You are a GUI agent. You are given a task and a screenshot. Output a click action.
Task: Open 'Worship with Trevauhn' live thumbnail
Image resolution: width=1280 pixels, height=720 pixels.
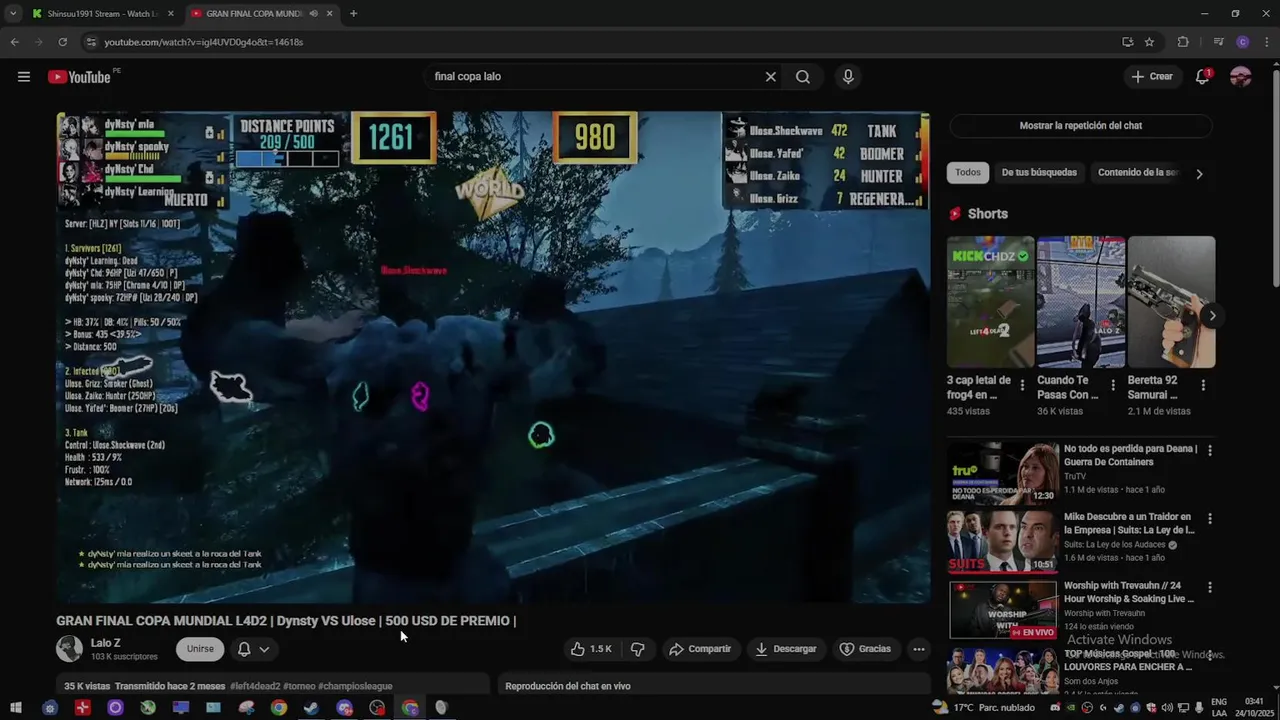coord(1003,610)
